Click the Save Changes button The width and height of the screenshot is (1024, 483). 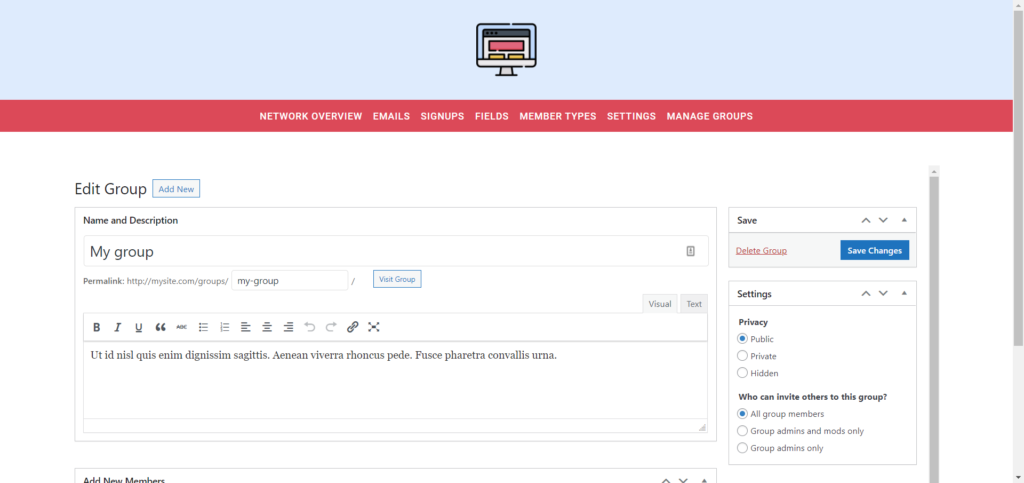click(874, 250)
